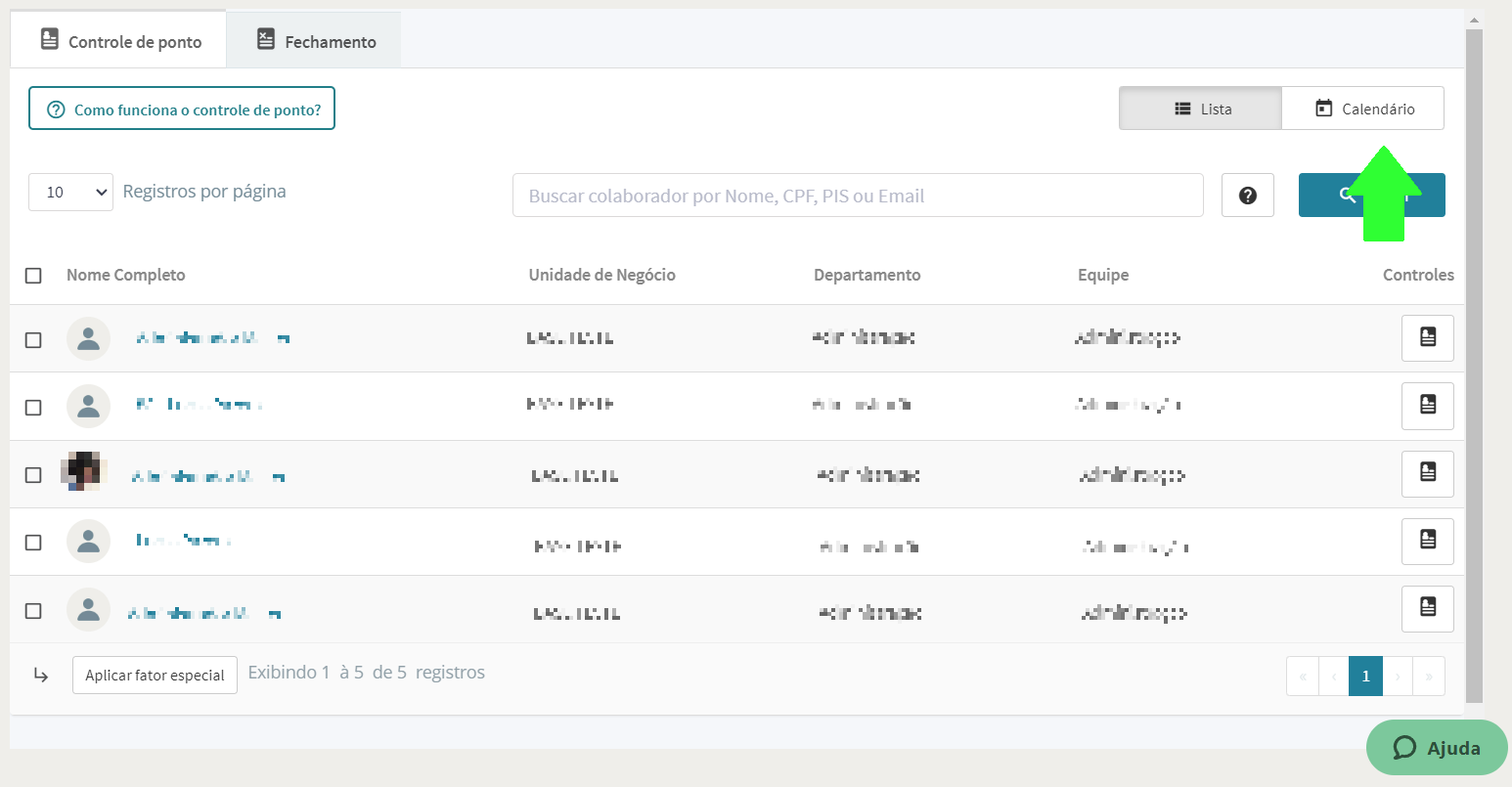Switch to the Fechamento tab
The width and height of the screenshot is (1512, 787).
315,41
